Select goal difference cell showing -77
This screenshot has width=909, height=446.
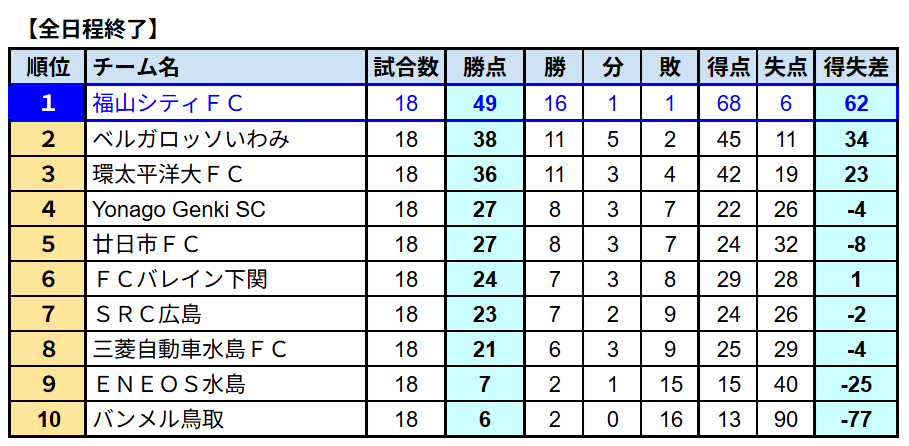[855, 419]
